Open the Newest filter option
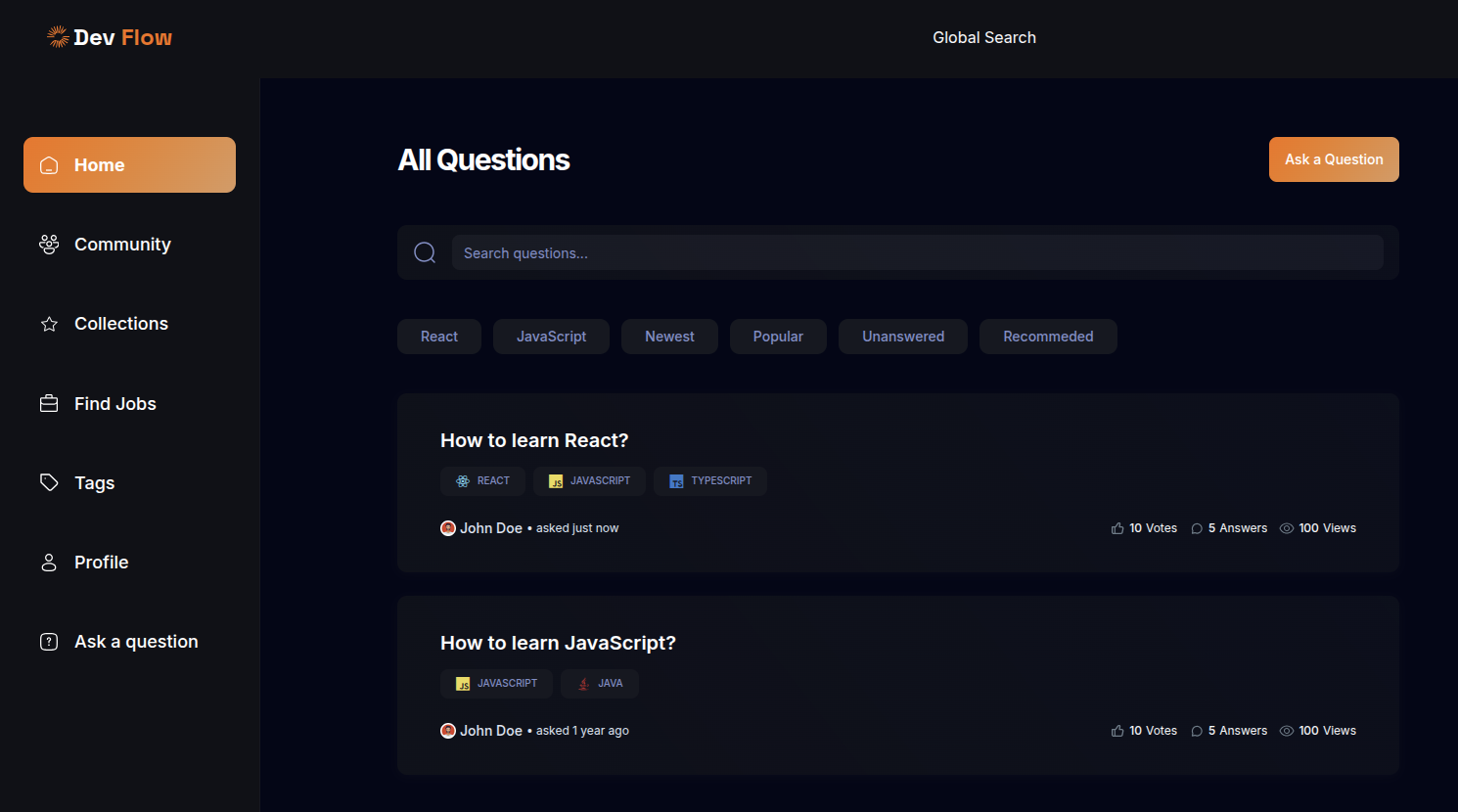1458x812 pixels. tap(669, 336)
